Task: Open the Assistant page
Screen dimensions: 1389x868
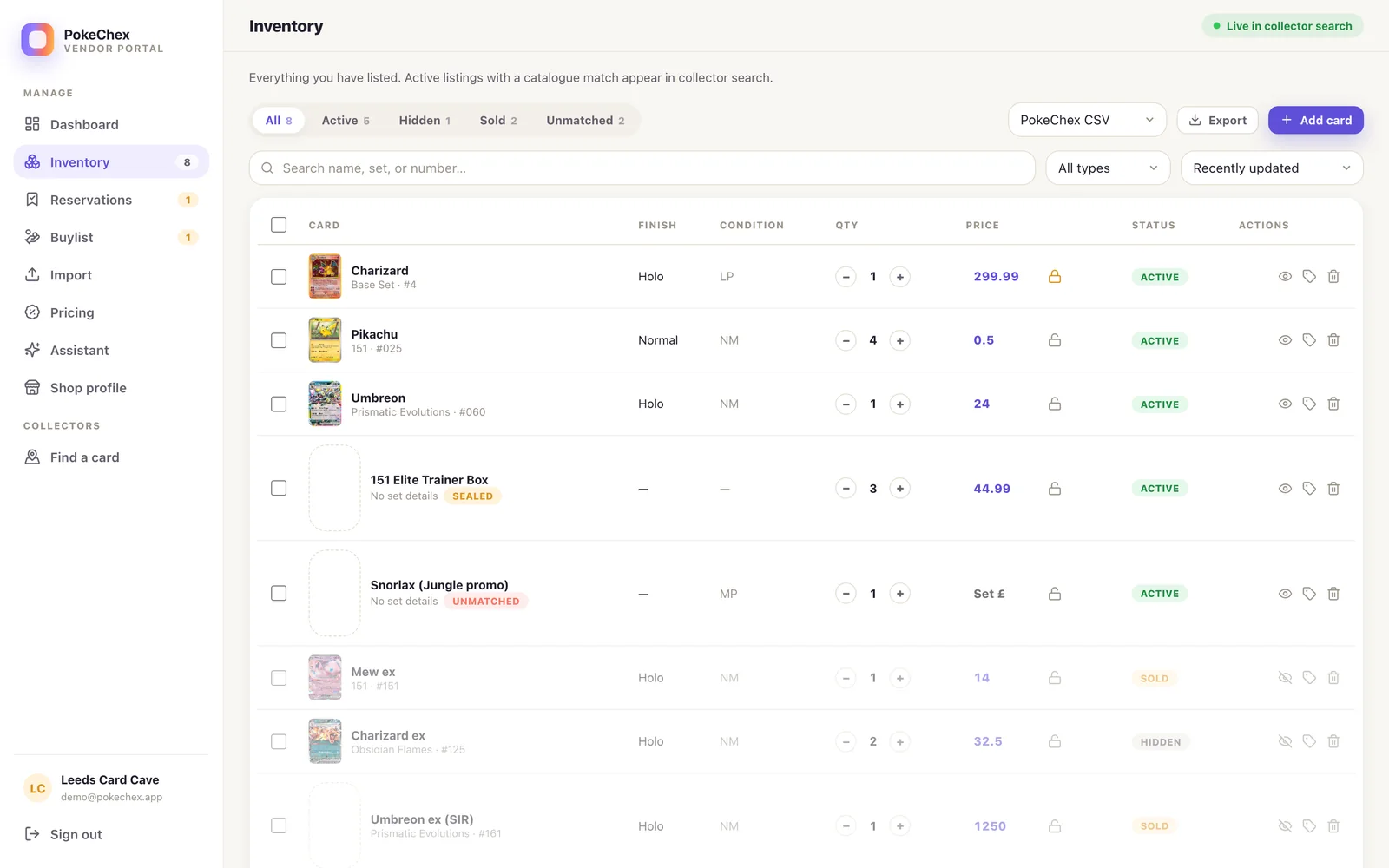Action: tap(111, 350)
